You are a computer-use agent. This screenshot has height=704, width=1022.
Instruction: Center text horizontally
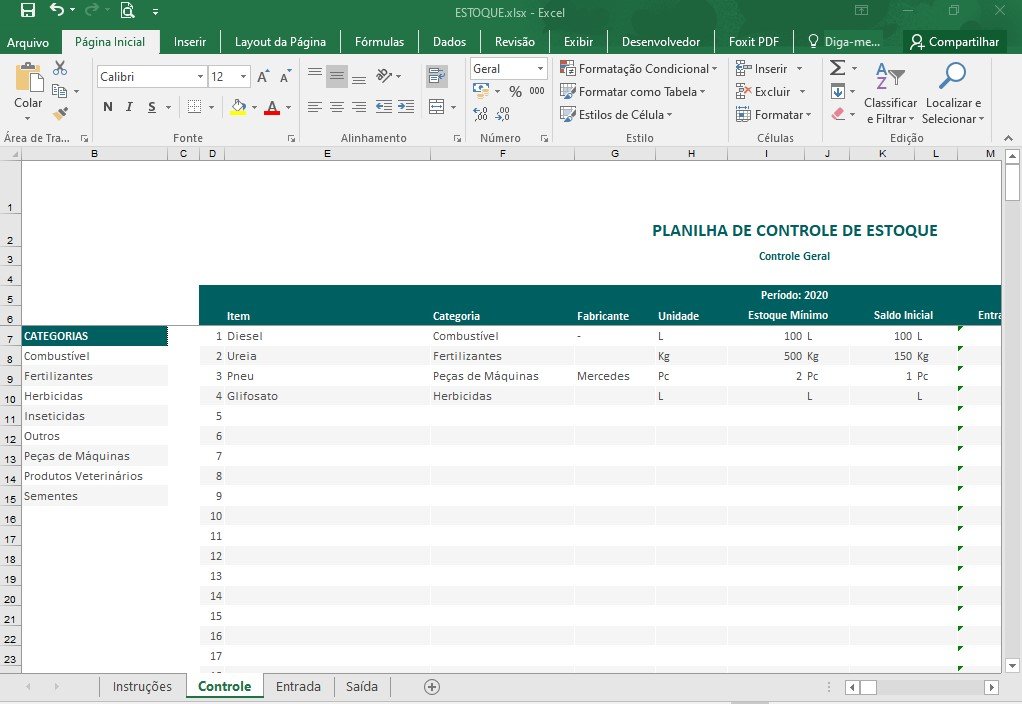(x=337, y=107)
